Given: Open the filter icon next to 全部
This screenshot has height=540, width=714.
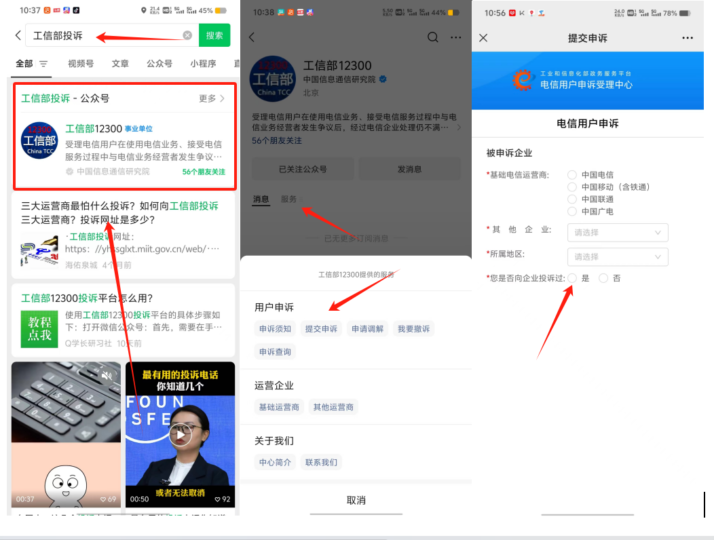Looking at the screenshot, I should 44,63.
